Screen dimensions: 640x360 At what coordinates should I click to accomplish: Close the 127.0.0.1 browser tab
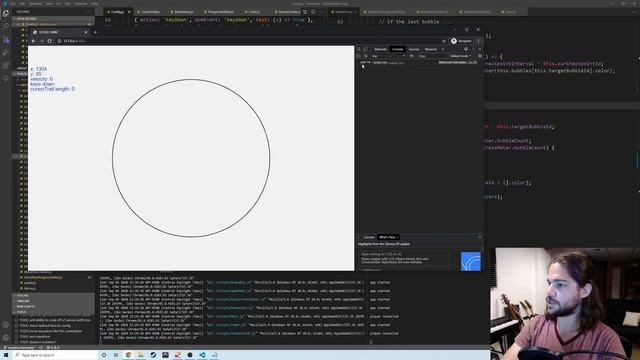tap(86, 32)
